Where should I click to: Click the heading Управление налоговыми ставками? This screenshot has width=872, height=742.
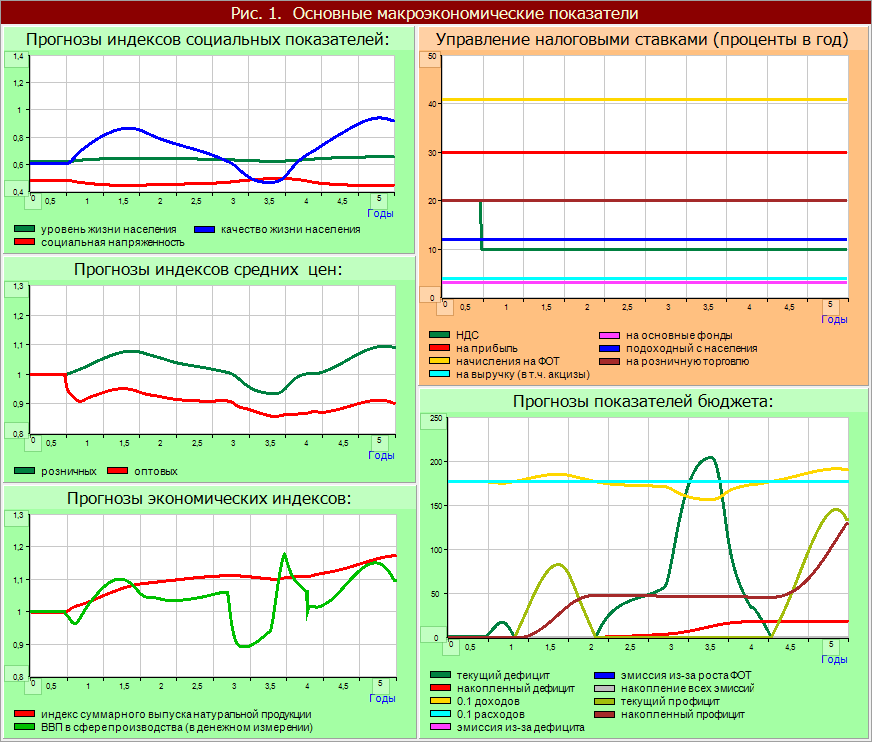pos(642,39)
